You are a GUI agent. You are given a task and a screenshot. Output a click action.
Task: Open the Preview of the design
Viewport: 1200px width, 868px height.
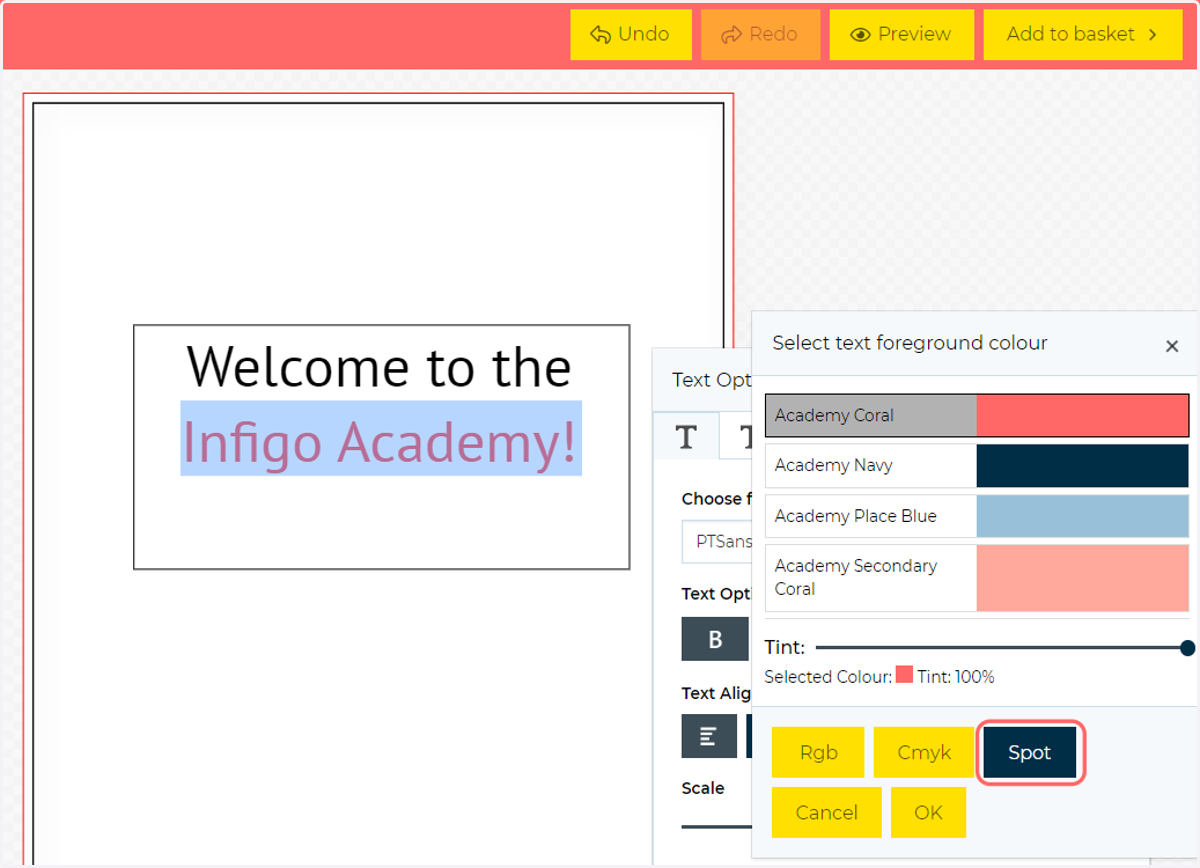click(x=901, y=35)
